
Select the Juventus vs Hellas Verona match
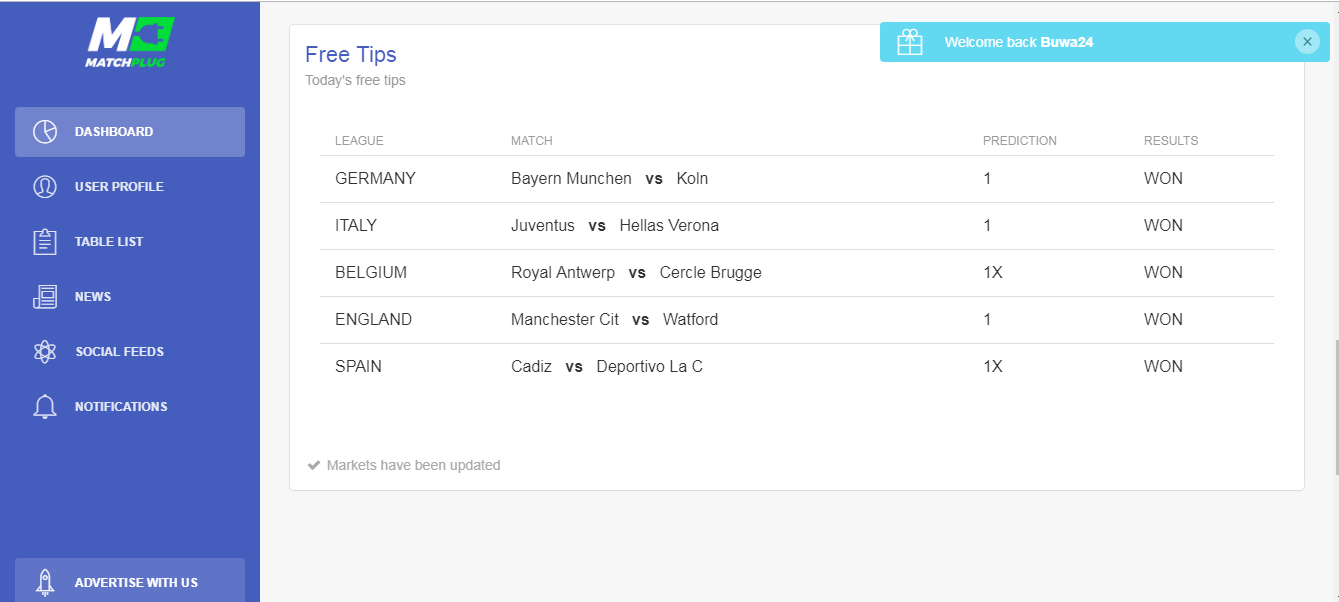(615, 226)
